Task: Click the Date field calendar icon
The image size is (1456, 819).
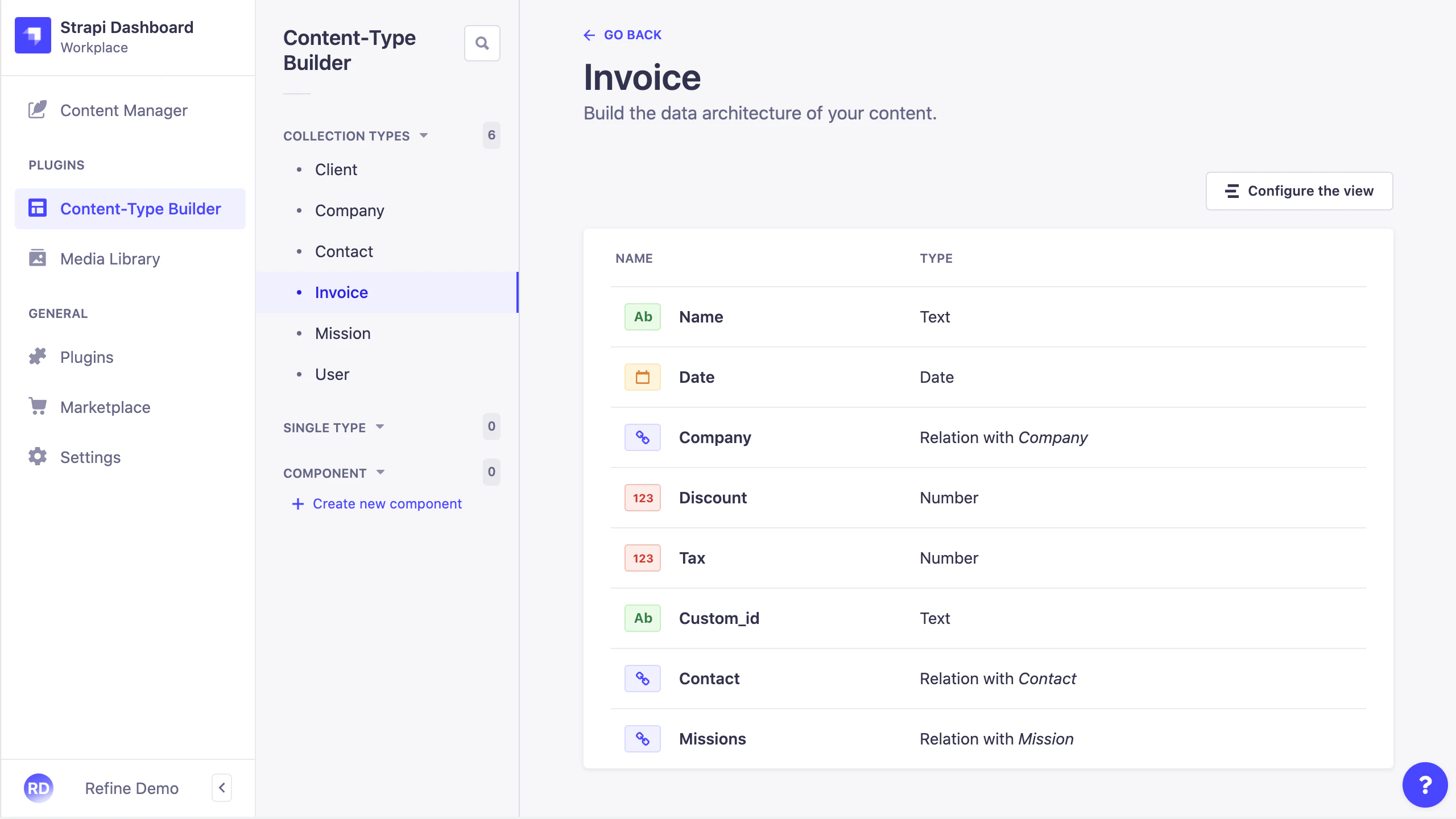Action: (642, 377)
